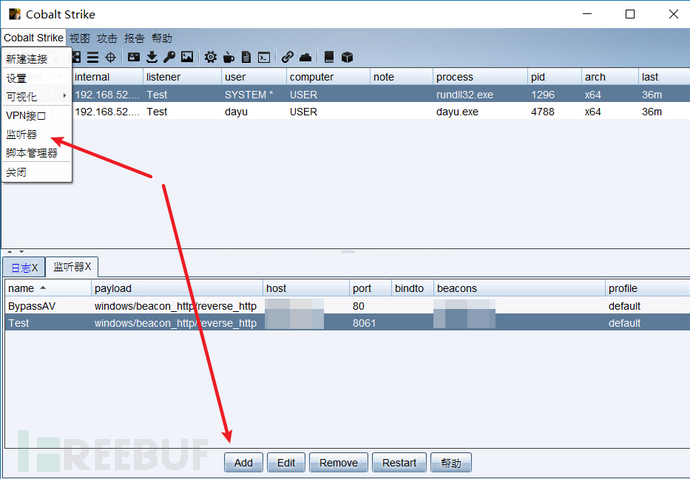Click the coffee cup Java applet icon
690x479 pixels.
[x=228, y=57]
